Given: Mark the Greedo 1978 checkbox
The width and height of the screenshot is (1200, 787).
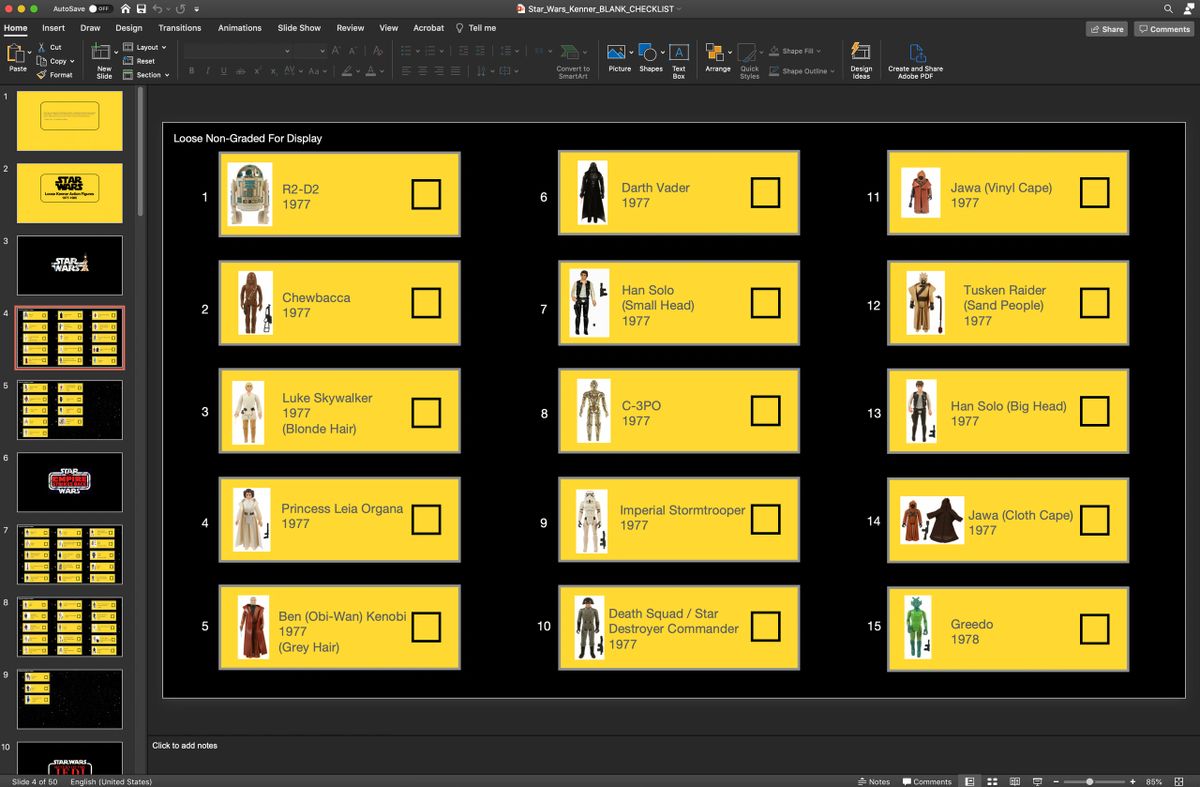Looking at the screenshot, I should pos(1095,628).
